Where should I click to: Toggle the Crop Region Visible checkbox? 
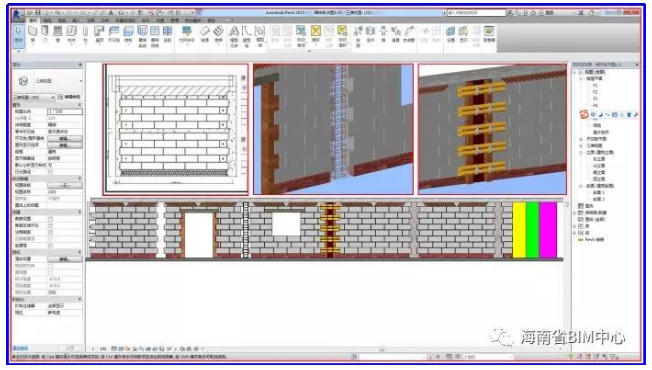pyautogui.click(x=50, y=225)
